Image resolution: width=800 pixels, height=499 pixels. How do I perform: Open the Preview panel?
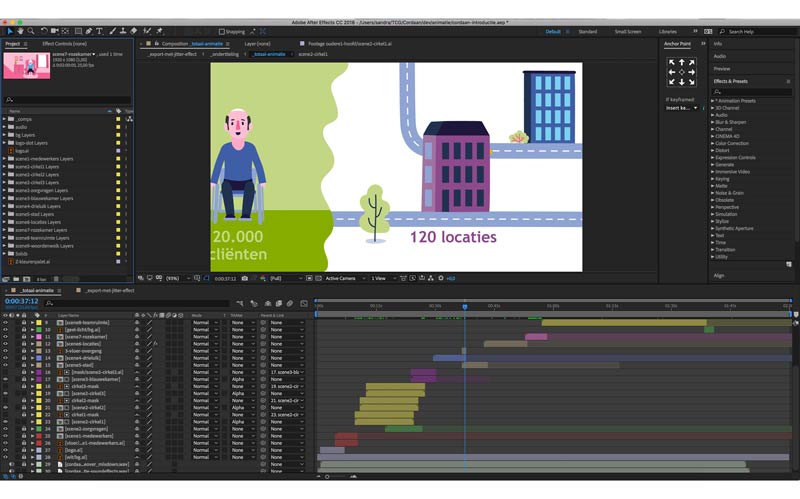pyautogui.click(x=721, y=69)
